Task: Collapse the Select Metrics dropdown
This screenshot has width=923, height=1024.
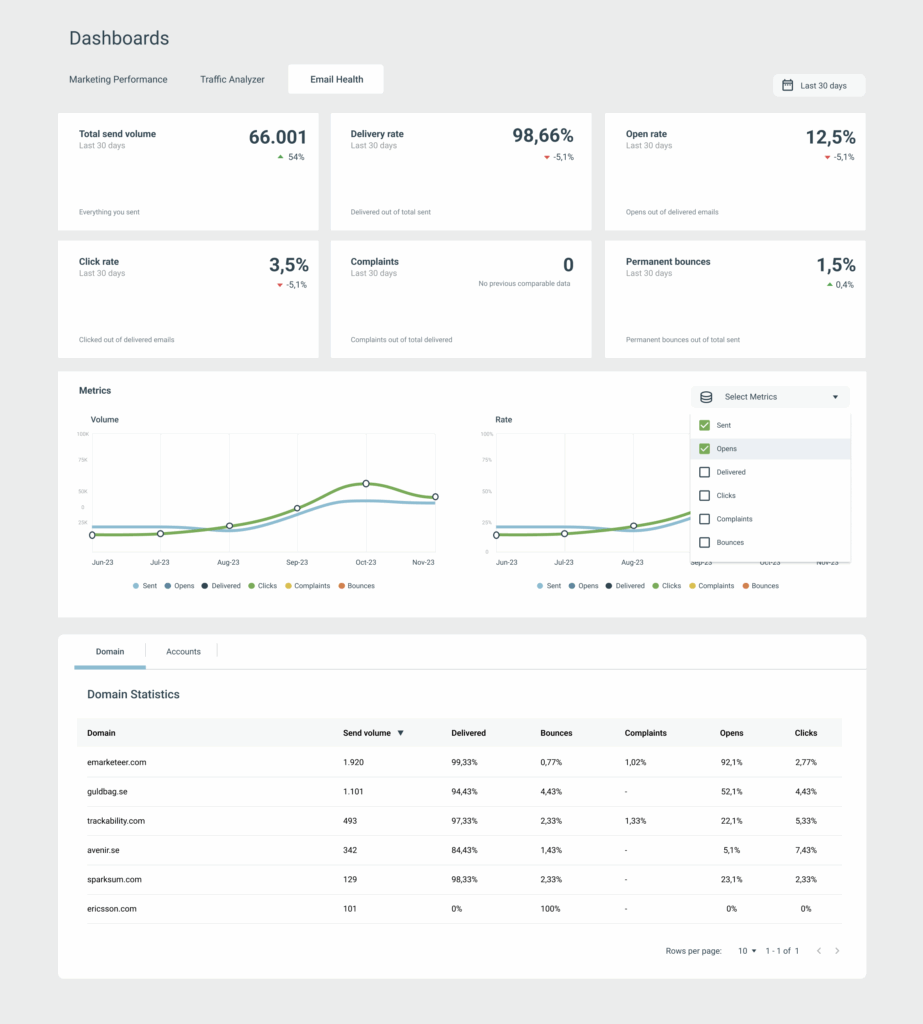Action: tap(835, 397)
